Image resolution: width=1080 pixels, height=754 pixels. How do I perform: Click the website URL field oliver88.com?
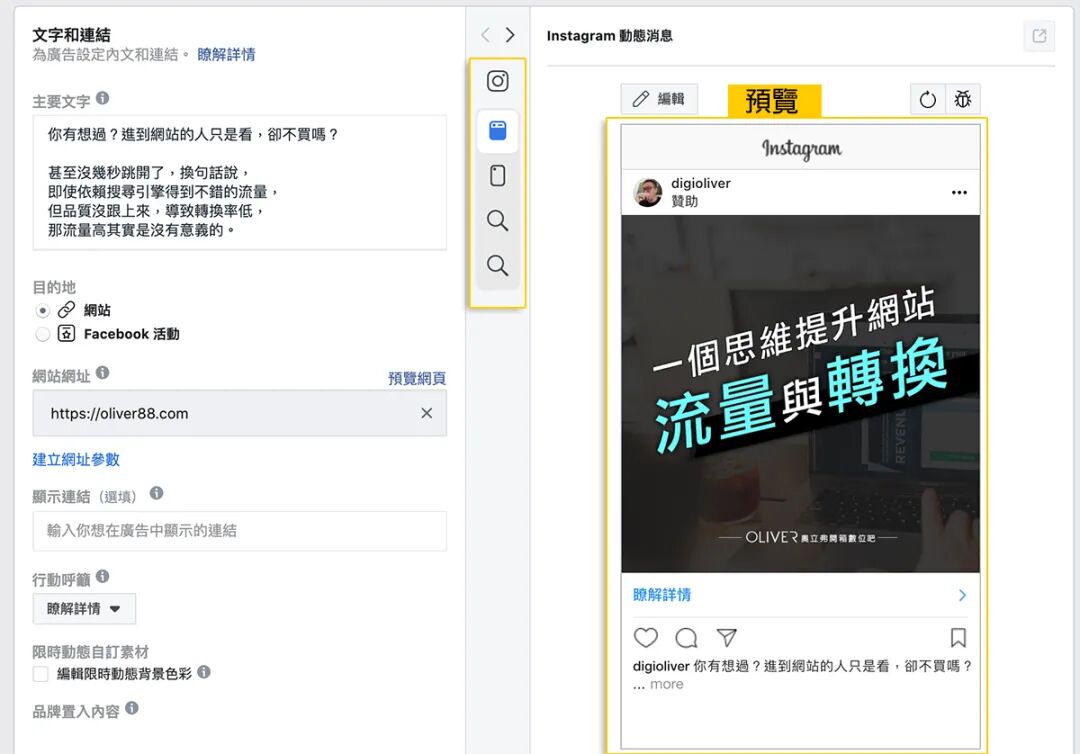click(x=240, y=413)
